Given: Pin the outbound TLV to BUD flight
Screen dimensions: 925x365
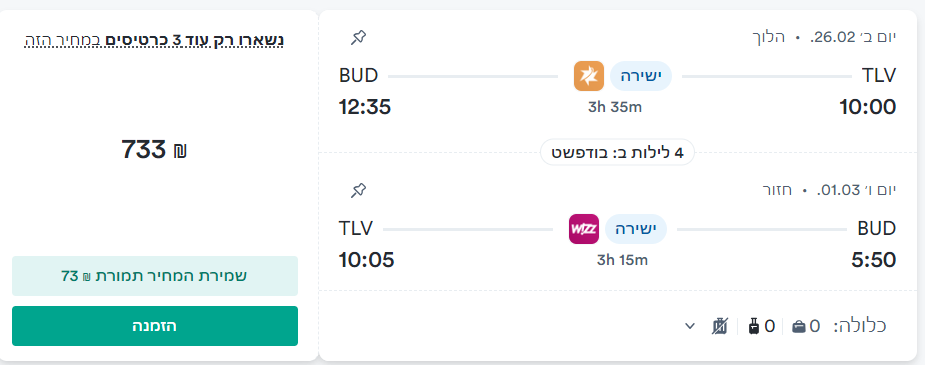Looking at the screenshot, I should [x=357, y=38].
